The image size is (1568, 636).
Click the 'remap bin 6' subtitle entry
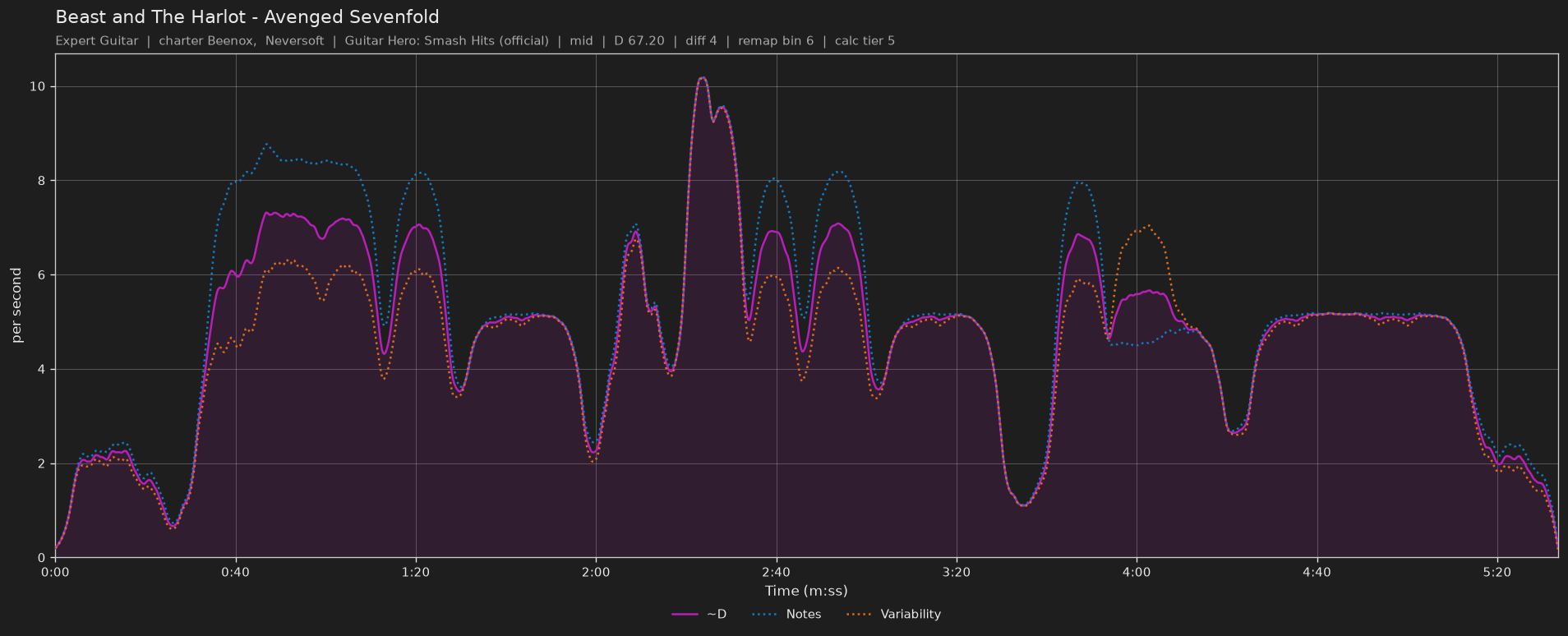(x=776, y=41)
